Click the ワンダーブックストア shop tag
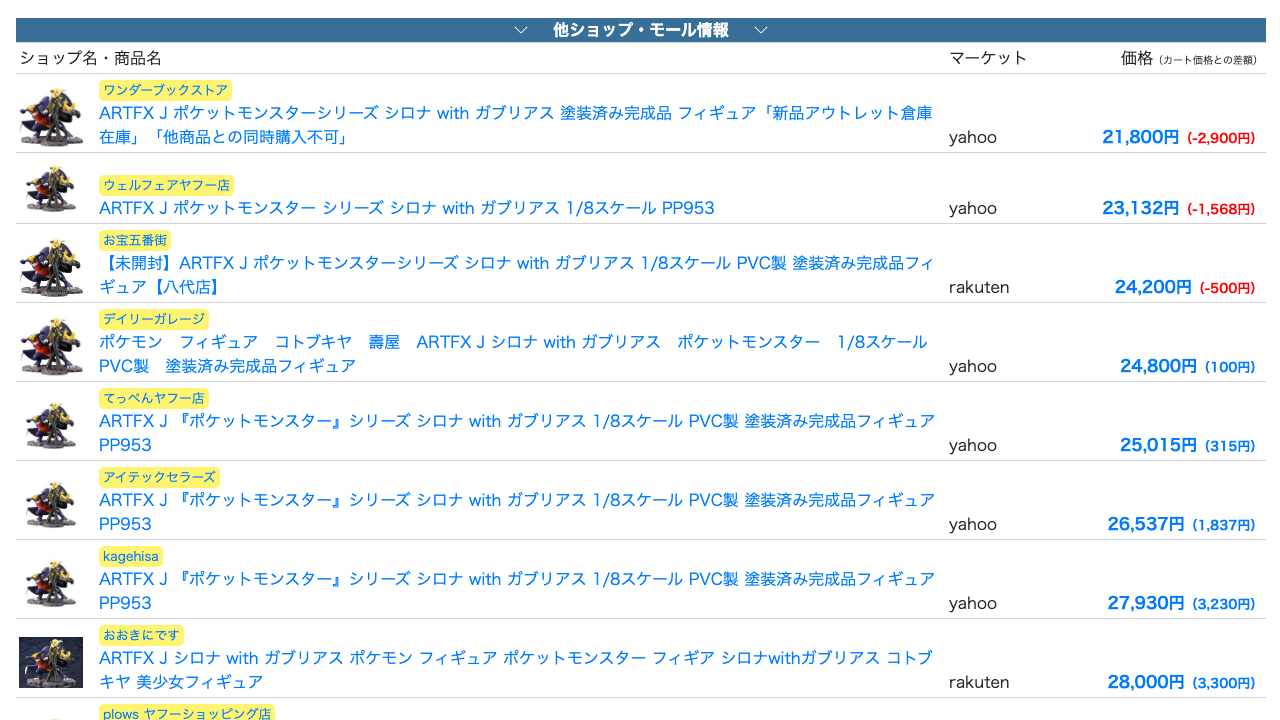Screen dimensions: 1280x720 tap(165, 90)
